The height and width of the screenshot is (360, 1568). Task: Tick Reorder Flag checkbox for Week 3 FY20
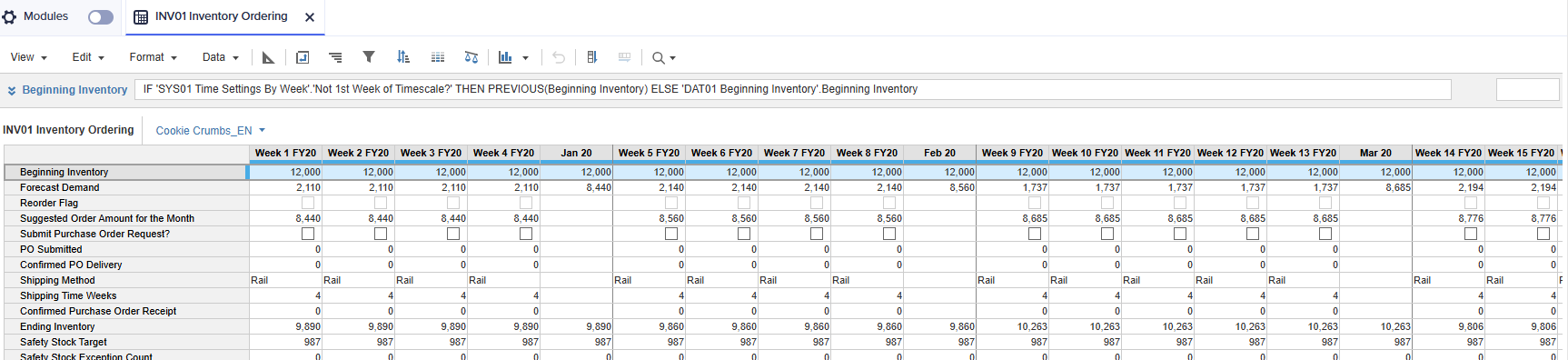[x=453, y=203]
